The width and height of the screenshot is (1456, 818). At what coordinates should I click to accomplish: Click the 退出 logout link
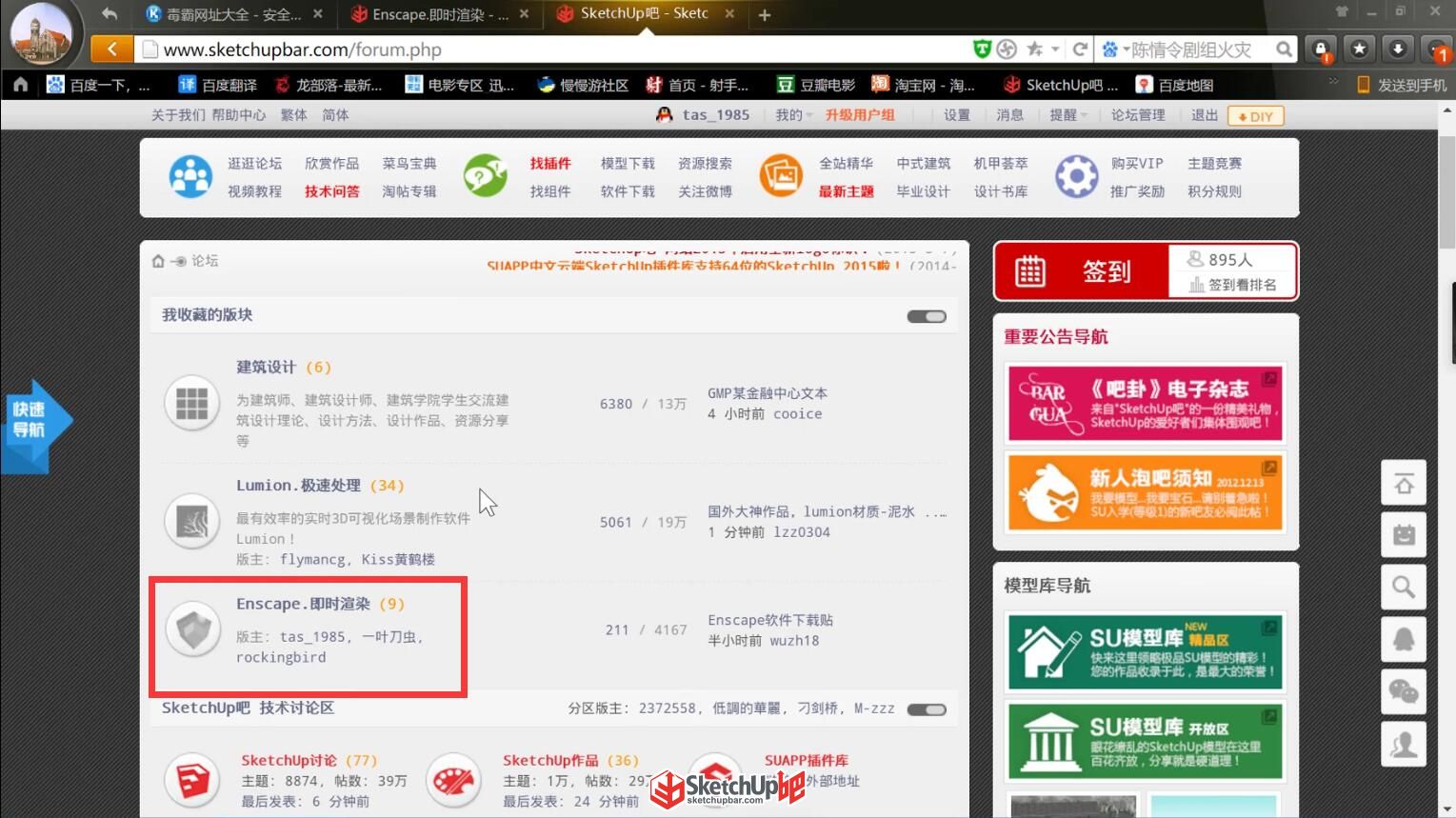1205,115
